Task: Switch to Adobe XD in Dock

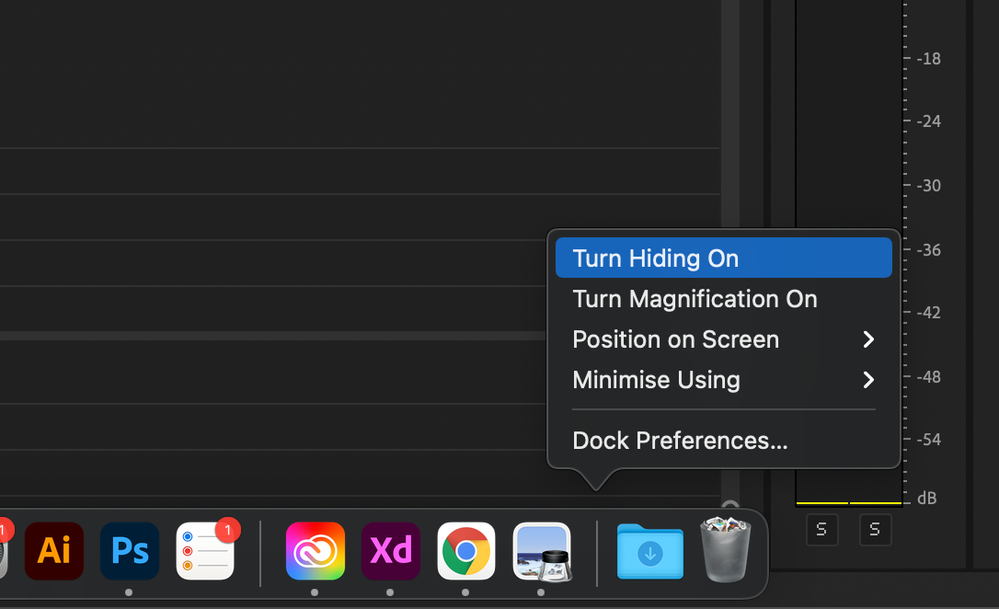Action: tap(391, 551)
